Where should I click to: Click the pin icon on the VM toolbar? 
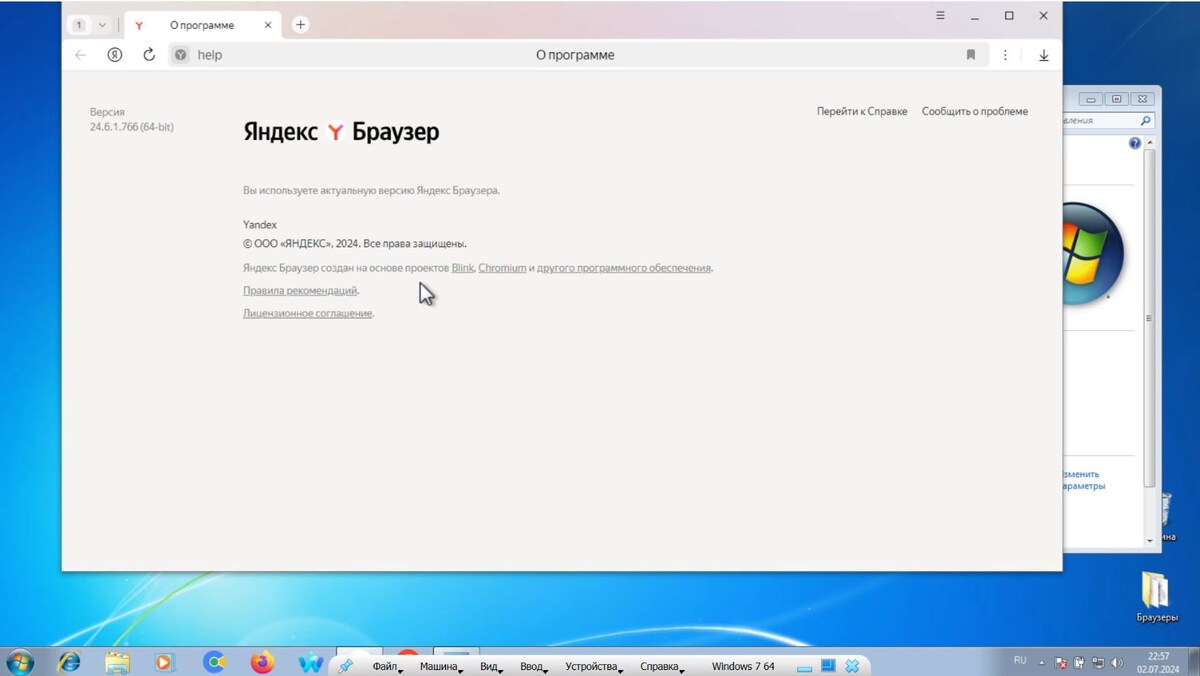345,666
